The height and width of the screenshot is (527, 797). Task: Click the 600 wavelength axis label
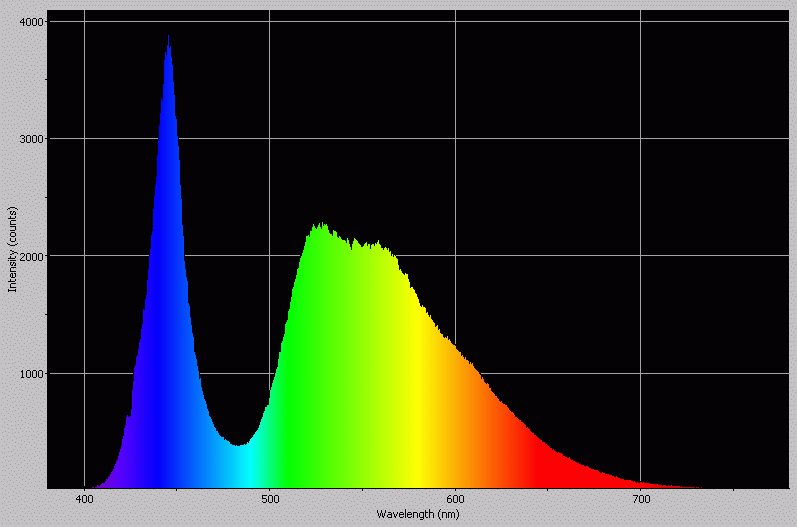pos(455,499)
